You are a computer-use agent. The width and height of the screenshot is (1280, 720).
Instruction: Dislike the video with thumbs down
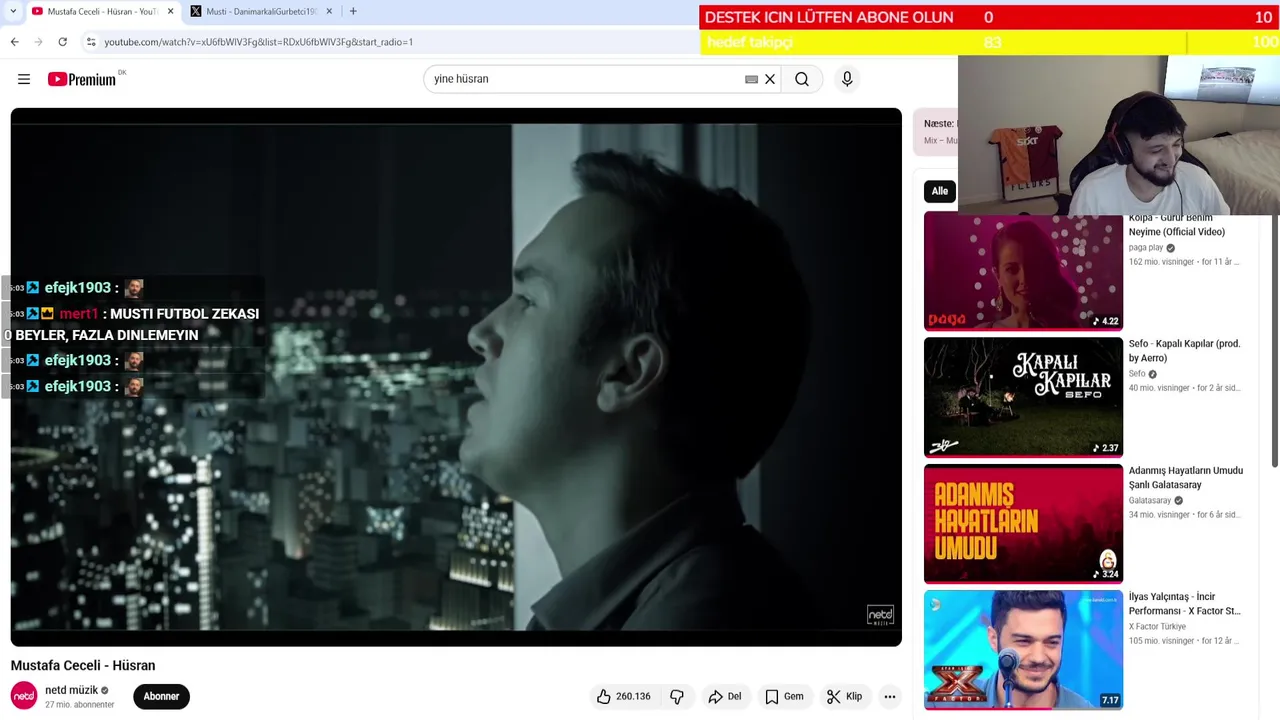click(677, 697)
